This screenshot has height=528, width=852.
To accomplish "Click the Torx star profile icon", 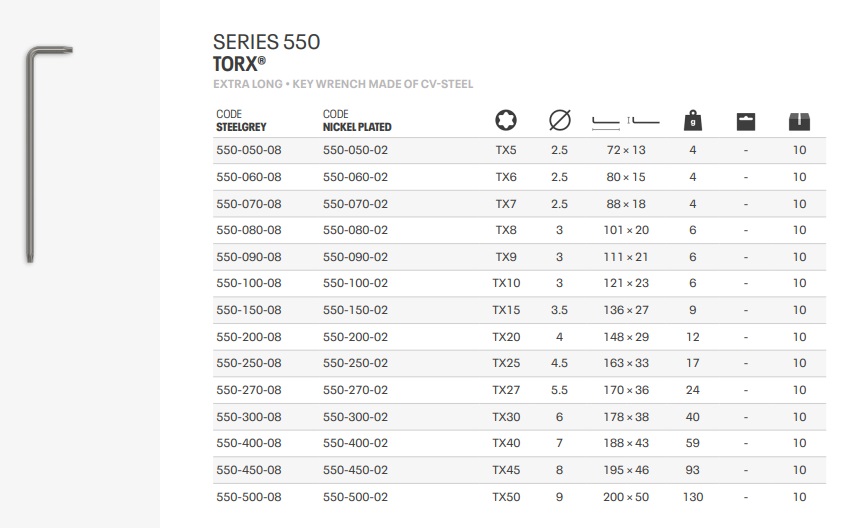I will [x=506, y=121].
